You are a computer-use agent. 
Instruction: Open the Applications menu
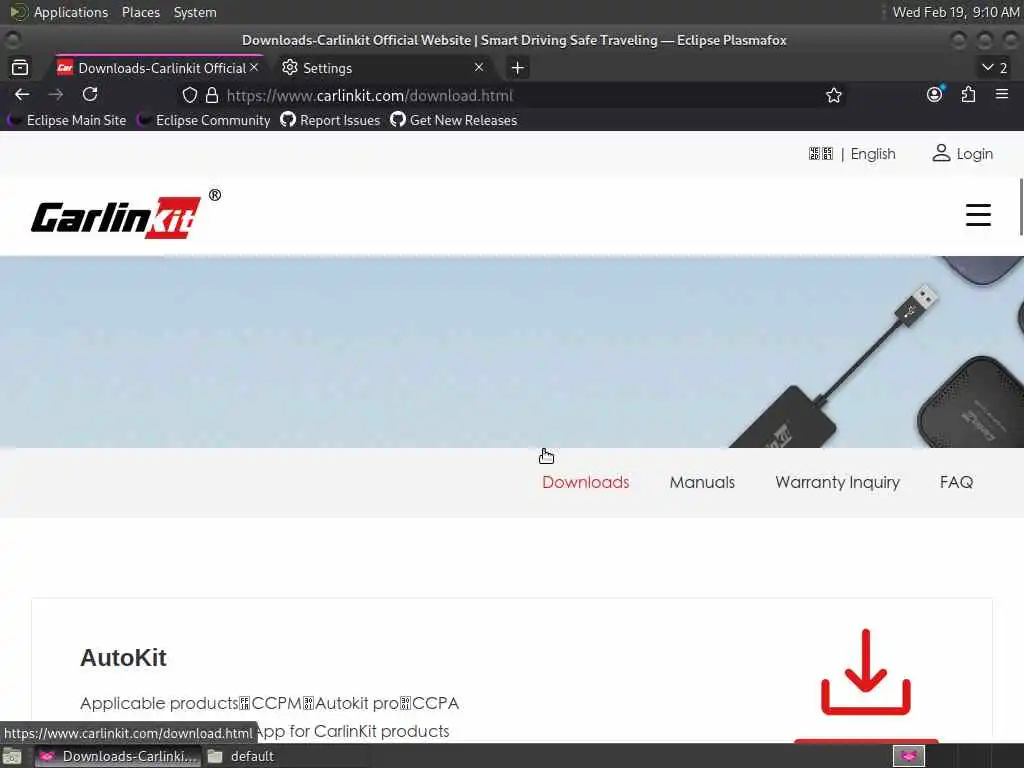click(71, 12)
